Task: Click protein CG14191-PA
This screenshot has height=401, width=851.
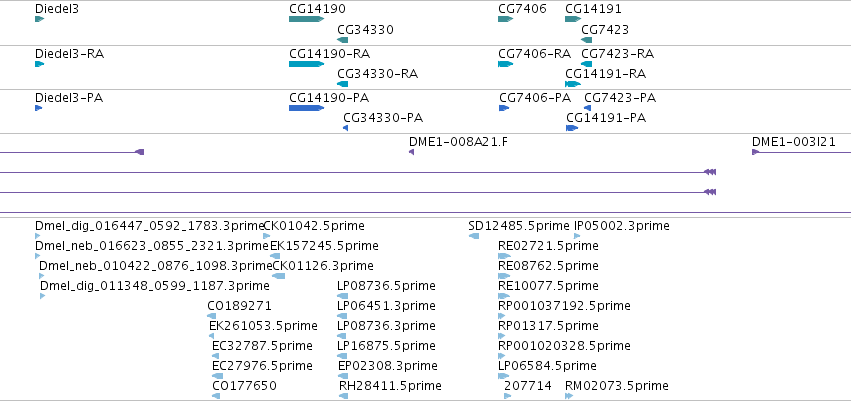Action: coord(606,118)
